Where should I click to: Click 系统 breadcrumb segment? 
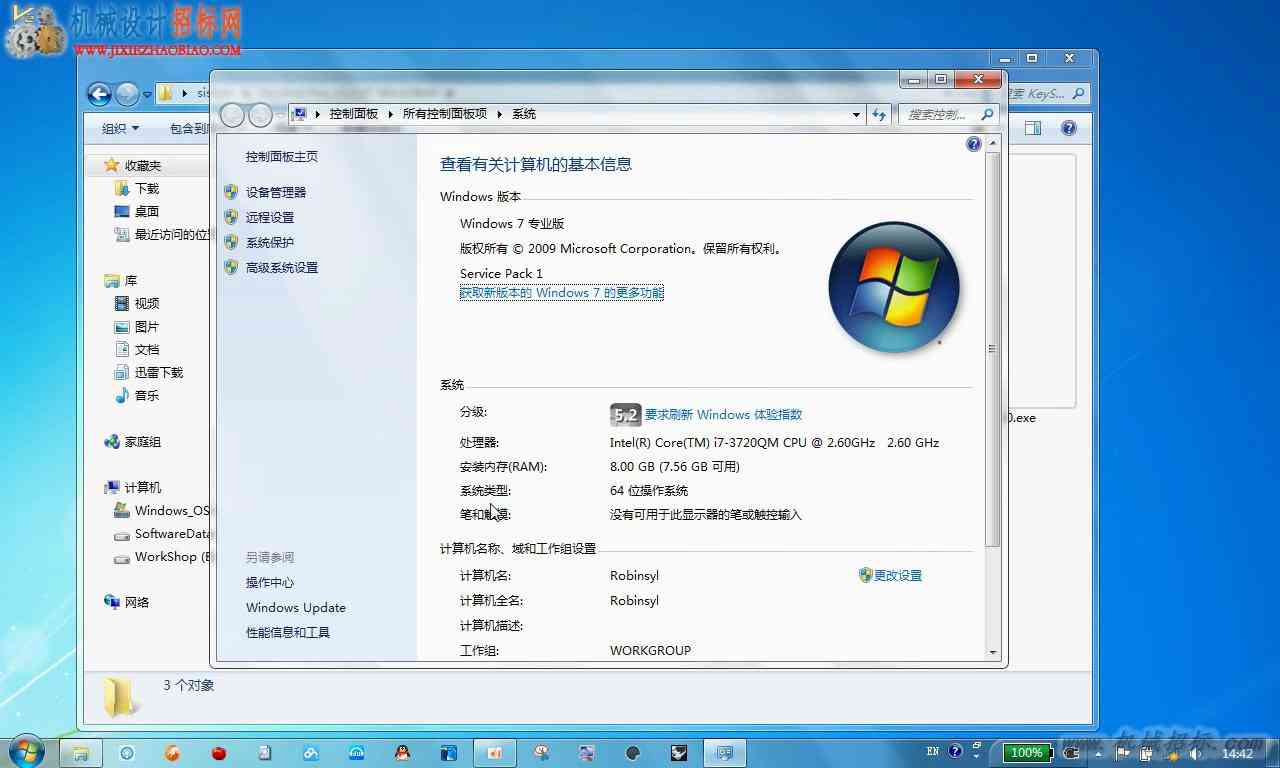524,114
